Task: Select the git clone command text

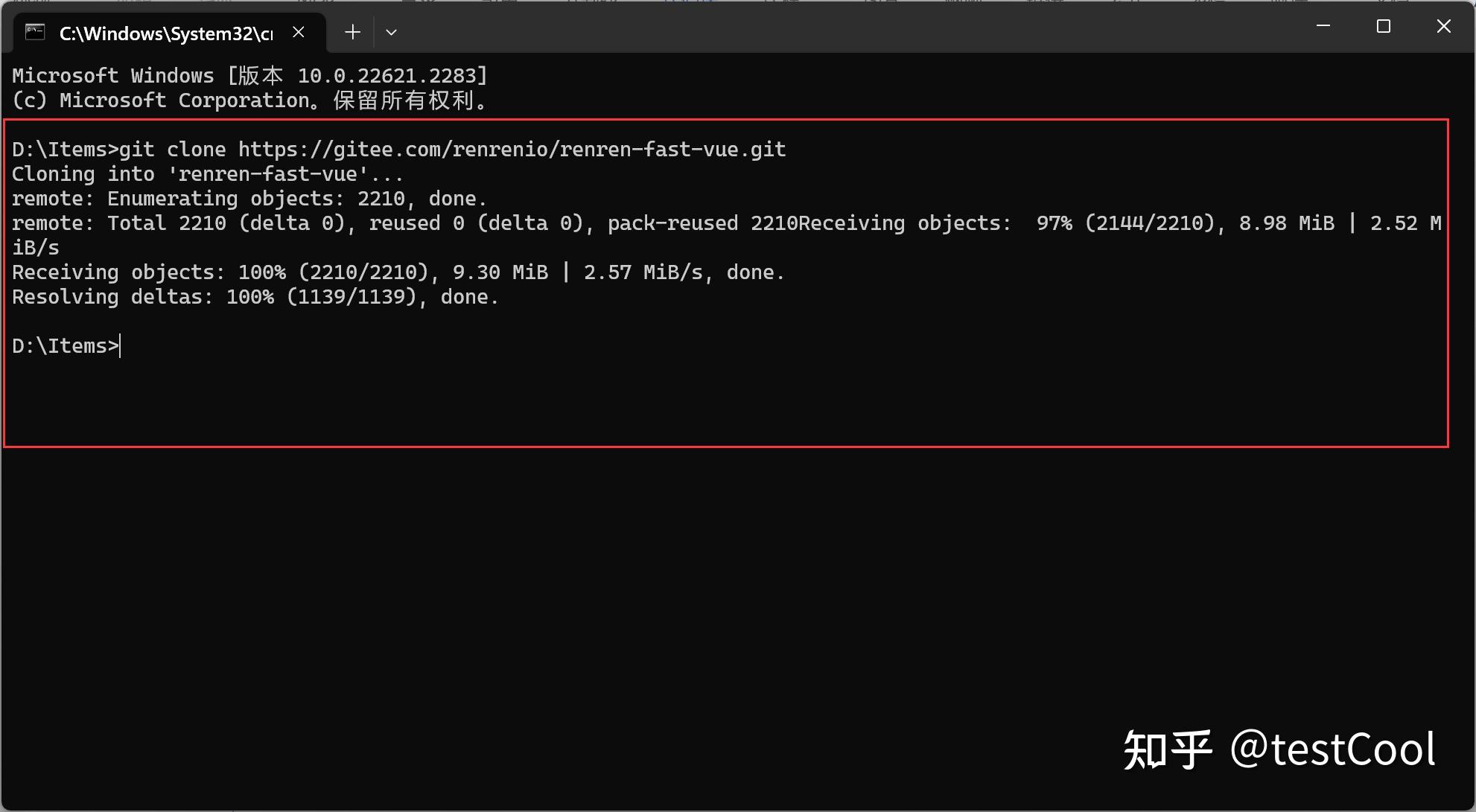Action: [175, 149]
